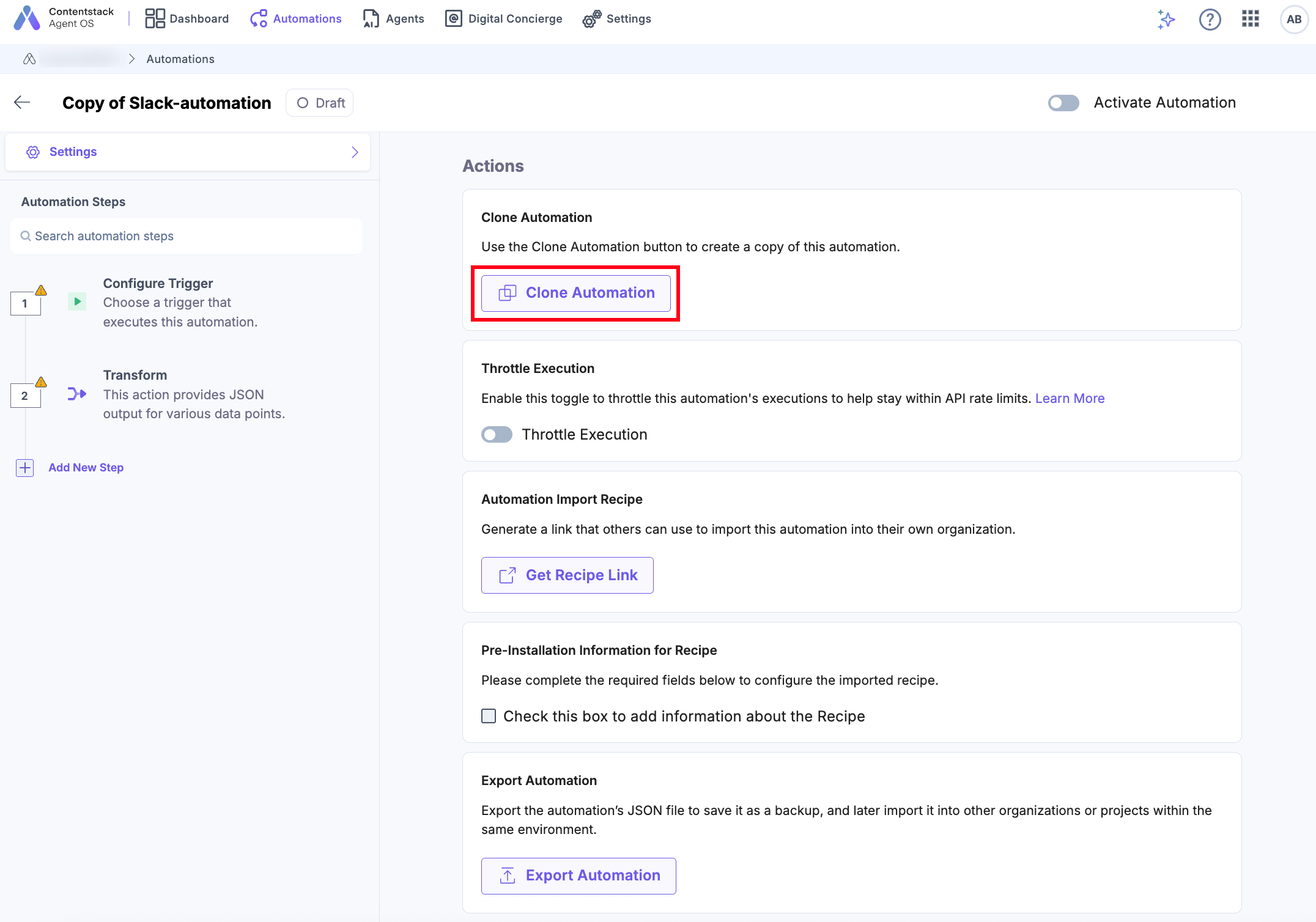Check the box to add Recipe information
Image resolution: width=1316 pixels, height=922 pixels.
coord(489,716)
